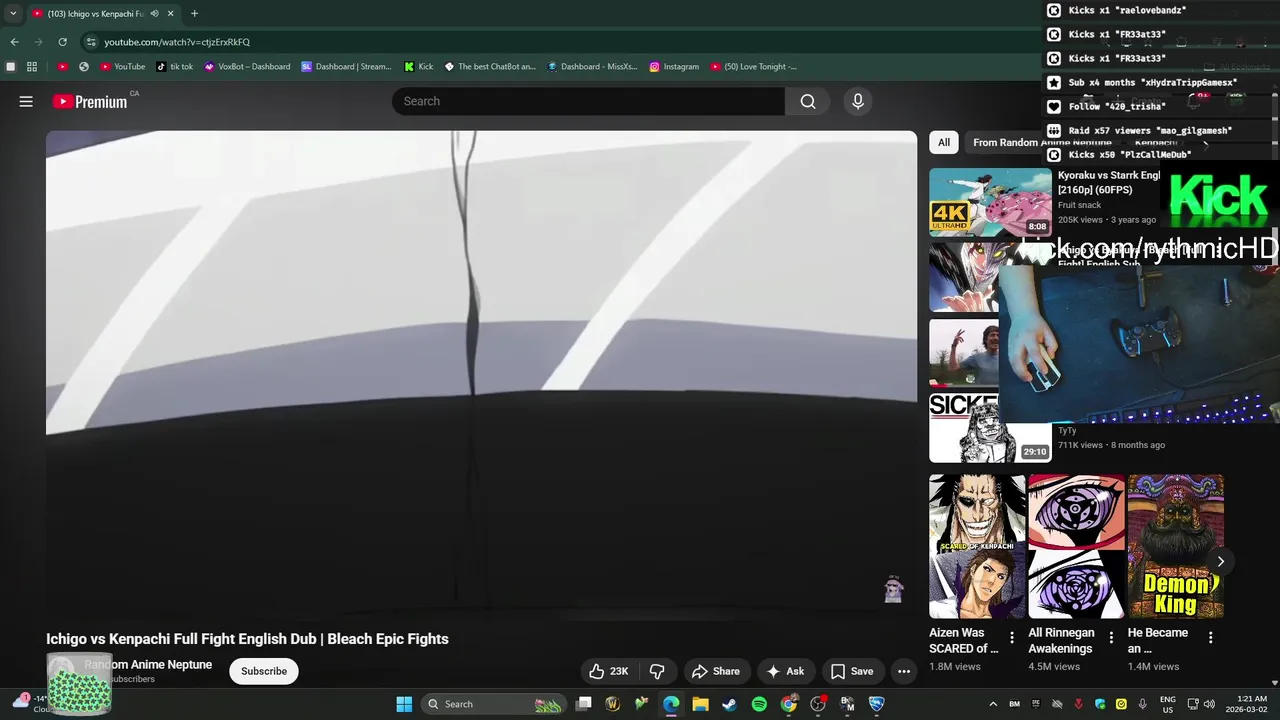
Task: Open volume control in the system tray
Action: click(x=1209, y=704)
